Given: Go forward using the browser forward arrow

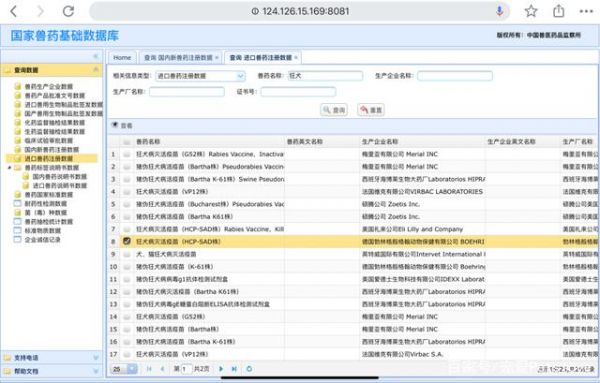Looking at the screenshot, I should click(40, 11).
